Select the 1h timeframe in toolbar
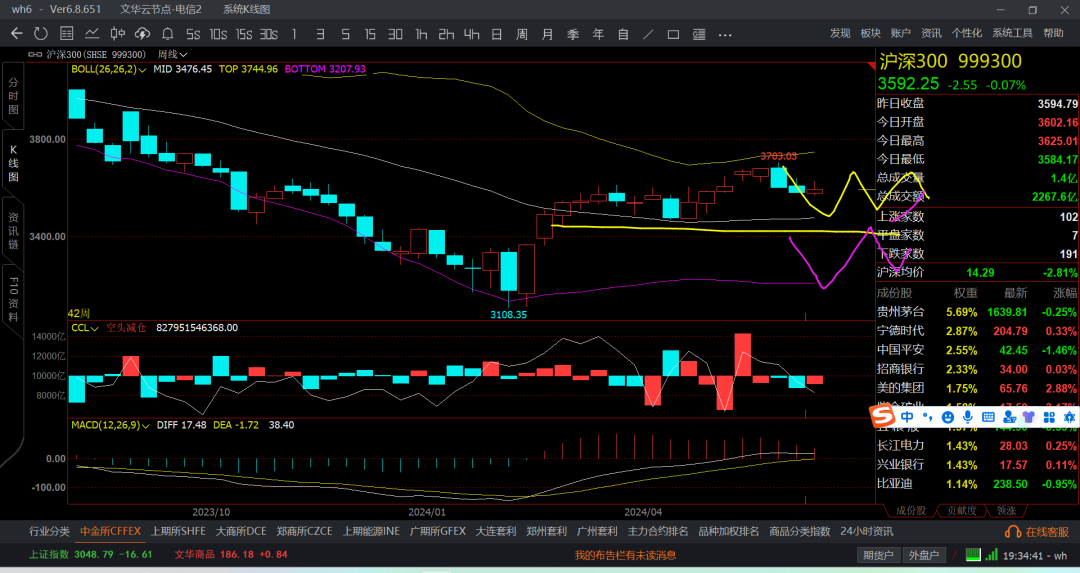This screenshot has width=1080, height=573. (421, 34)
